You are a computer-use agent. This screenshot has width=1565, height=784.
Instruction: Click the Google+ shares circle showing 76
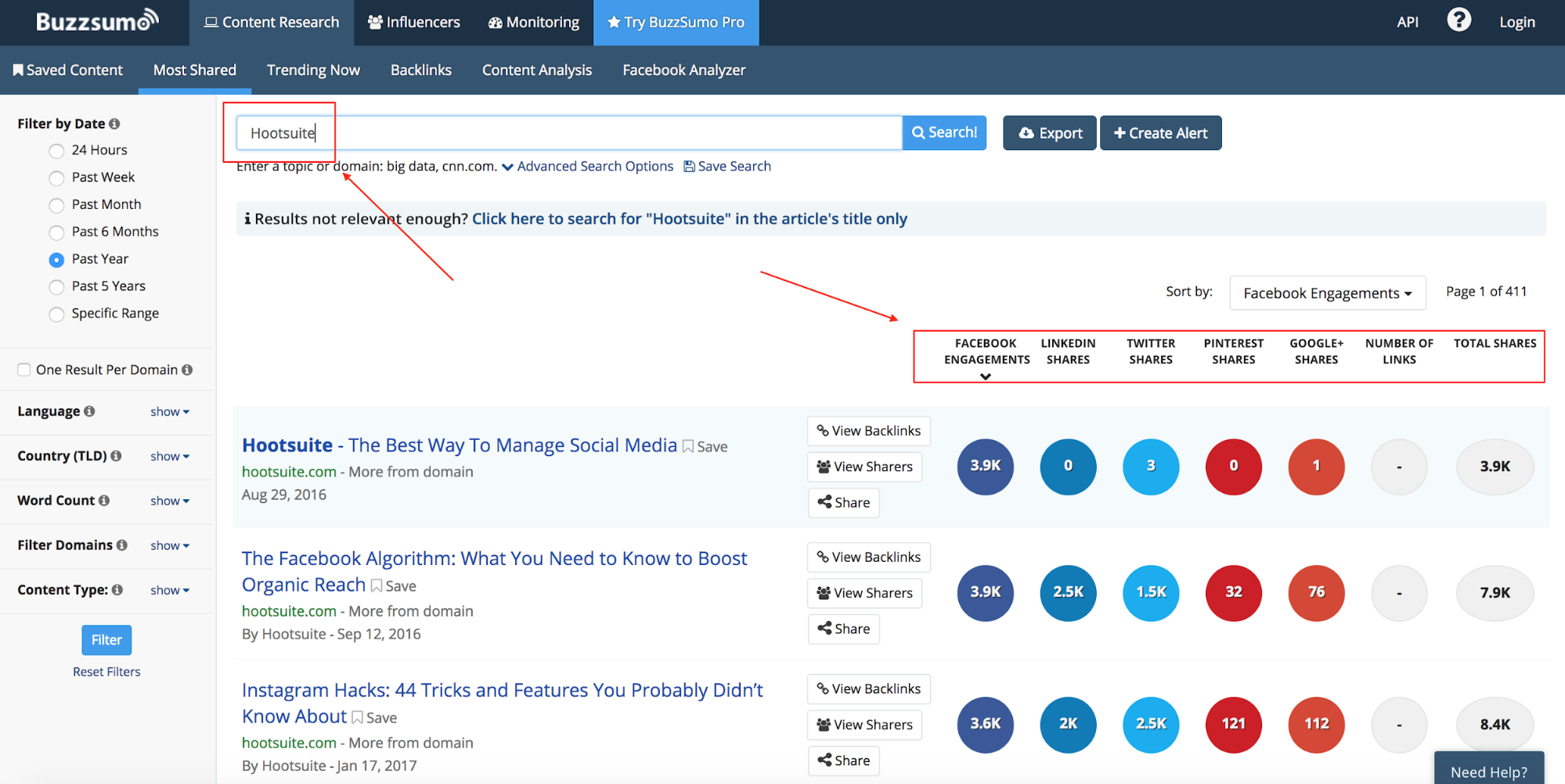point(1317,593)
